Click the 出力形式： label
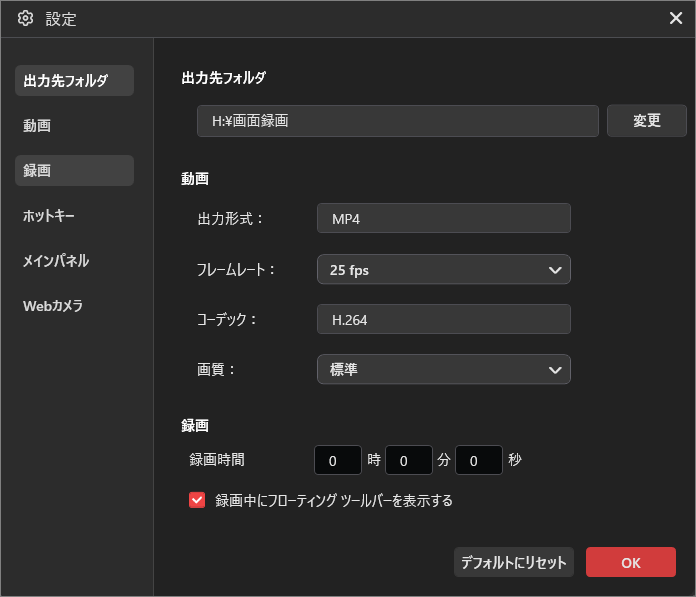Screen dimensions: 696x597 tap(230, 219)
